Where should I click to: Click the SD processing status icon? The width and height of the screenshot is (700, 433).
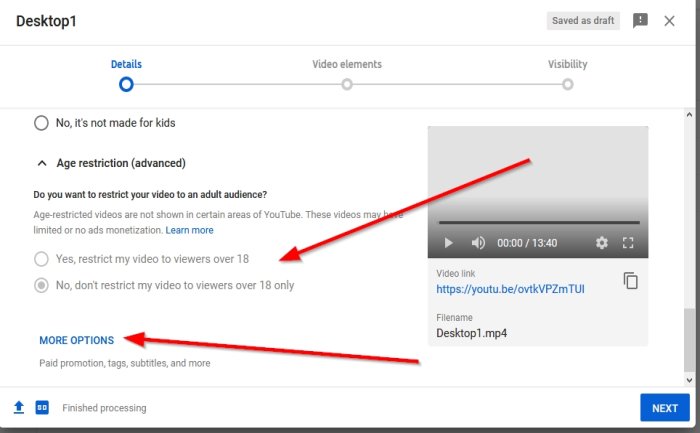coord(42,407)
